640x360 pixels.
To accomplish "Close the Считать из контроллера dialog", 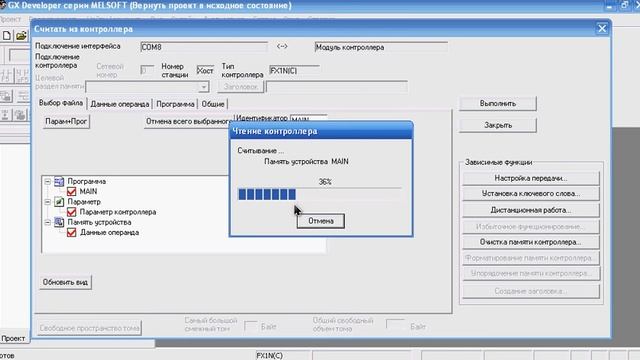I will point(602,29).
